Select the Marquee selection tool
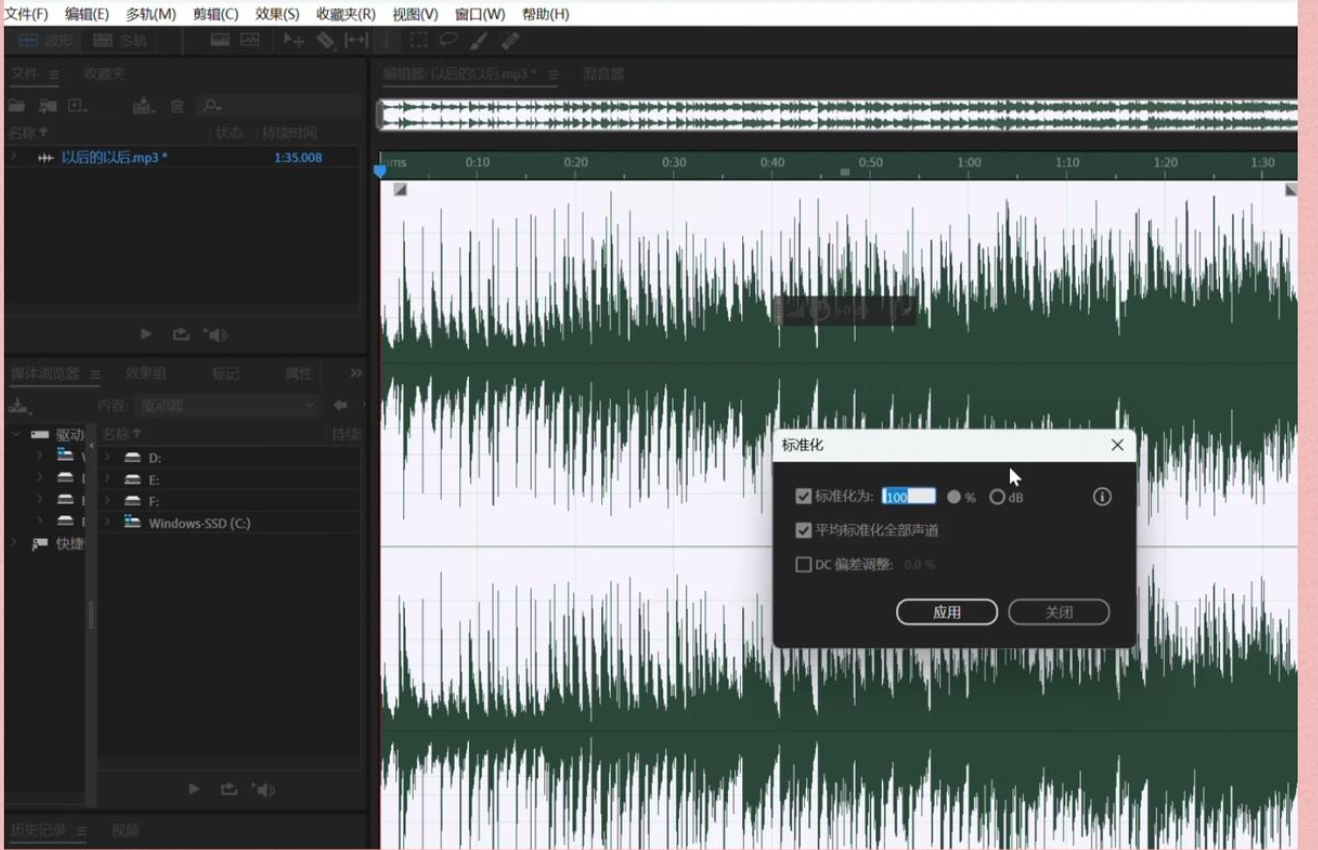 coord(419,40)
